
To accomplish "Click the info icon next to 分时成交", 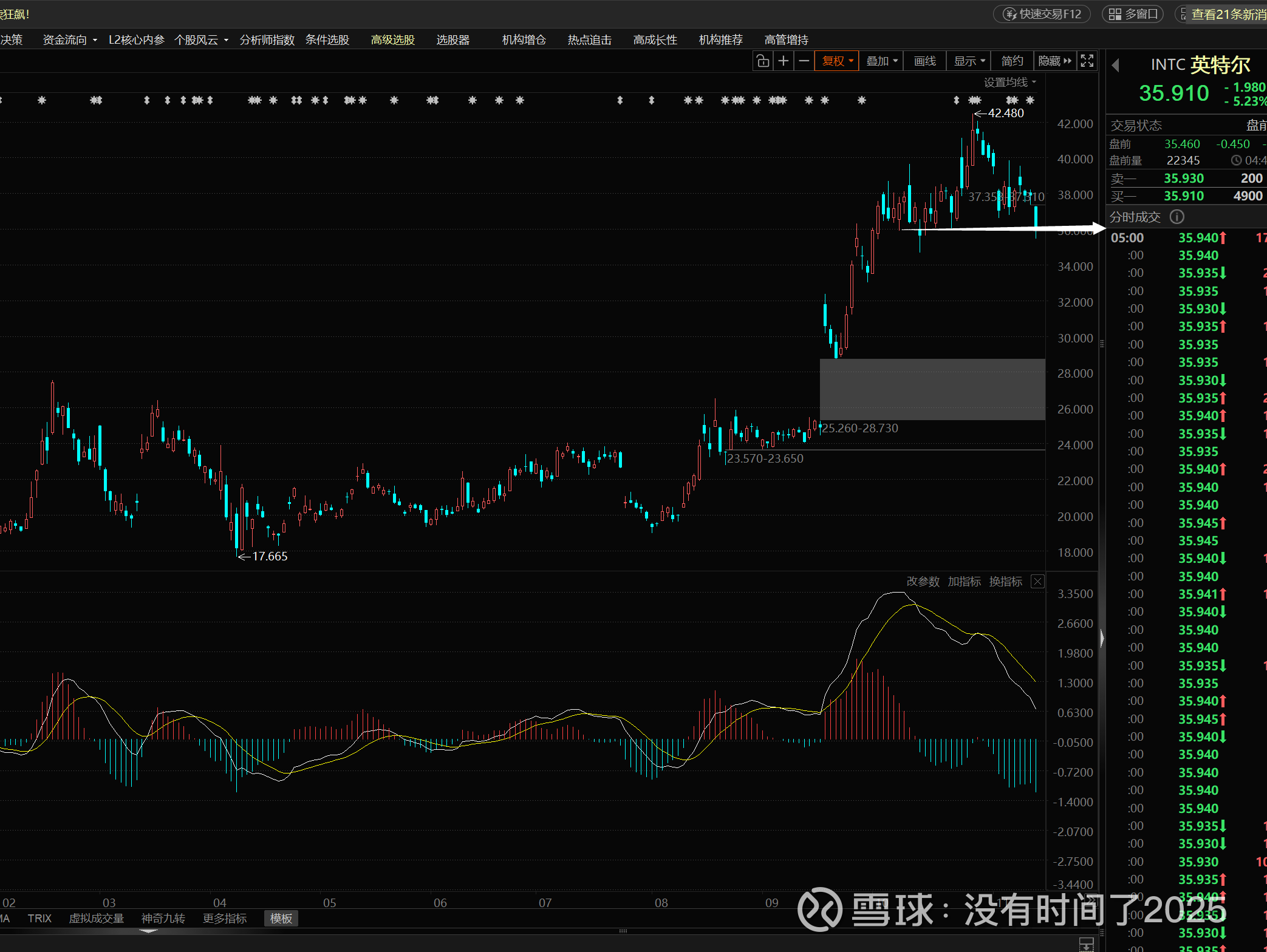I will [1176, 217].
